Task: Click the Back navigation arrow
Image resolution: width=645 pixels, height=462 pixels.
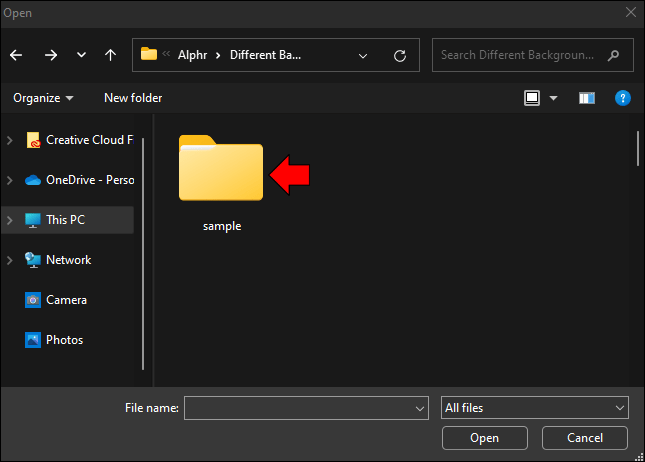Action: [18, 55]
